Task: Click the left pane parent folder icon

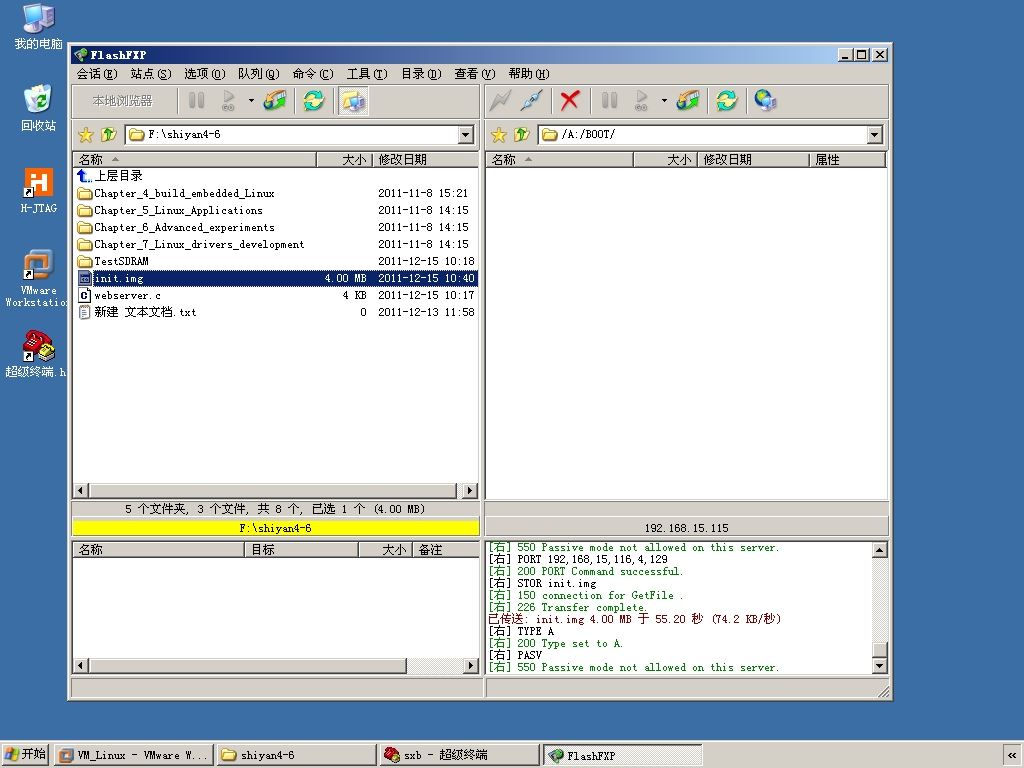Action: coord(108,135)
